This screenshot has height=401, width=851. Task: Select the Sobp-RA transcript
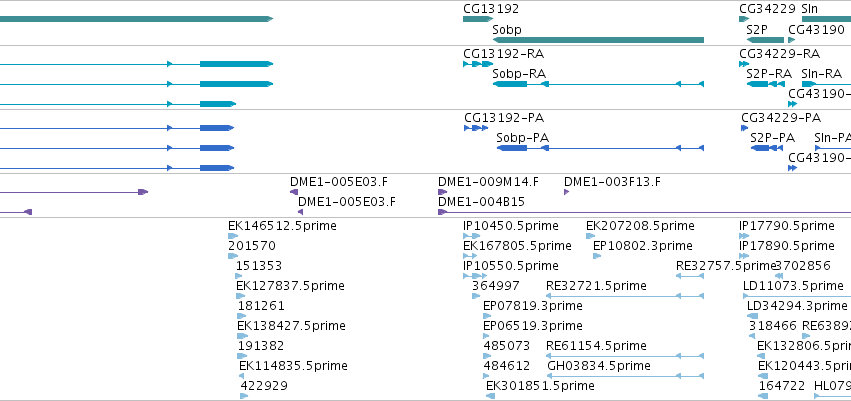[598, 84]
